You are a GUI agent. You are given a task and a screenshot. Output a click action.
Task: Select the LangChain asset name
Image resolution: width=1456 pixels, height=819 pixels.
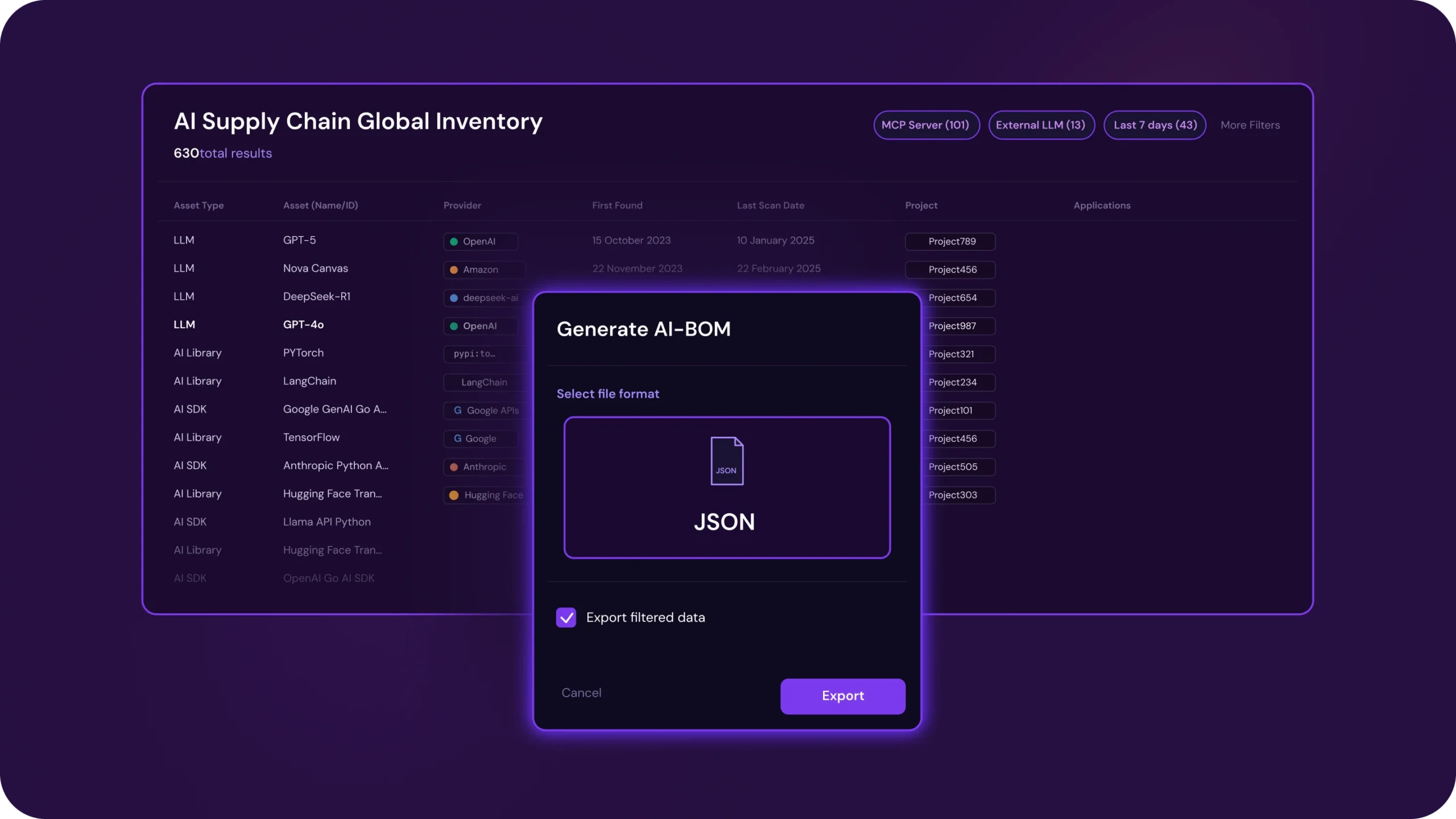309,381
